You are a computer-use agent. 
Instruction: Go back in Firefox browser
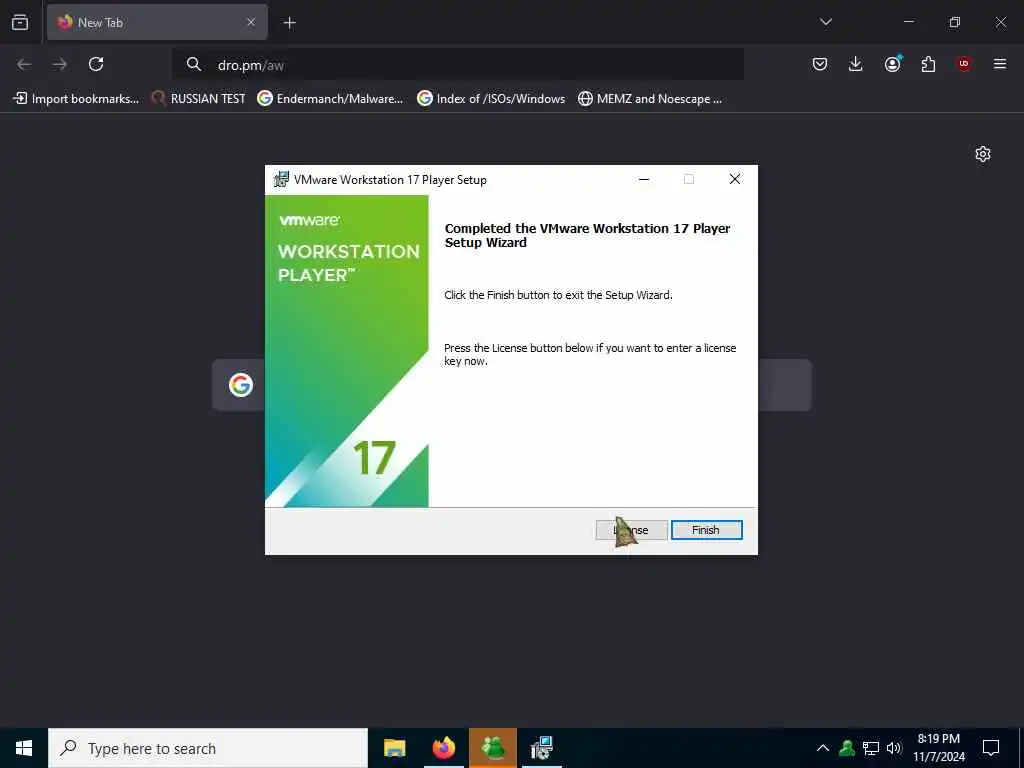coord(24,64)
